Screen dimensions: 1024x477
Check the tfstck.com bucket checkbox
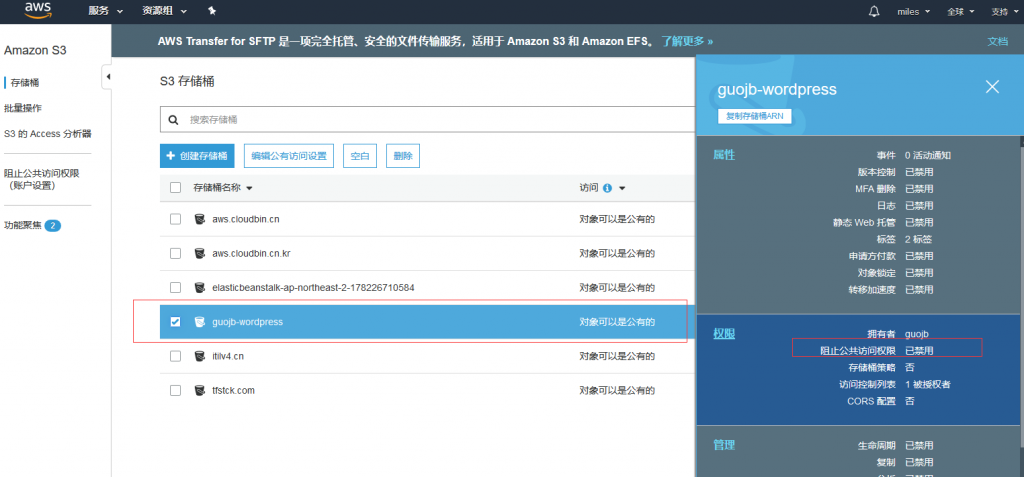click(175, 390)
